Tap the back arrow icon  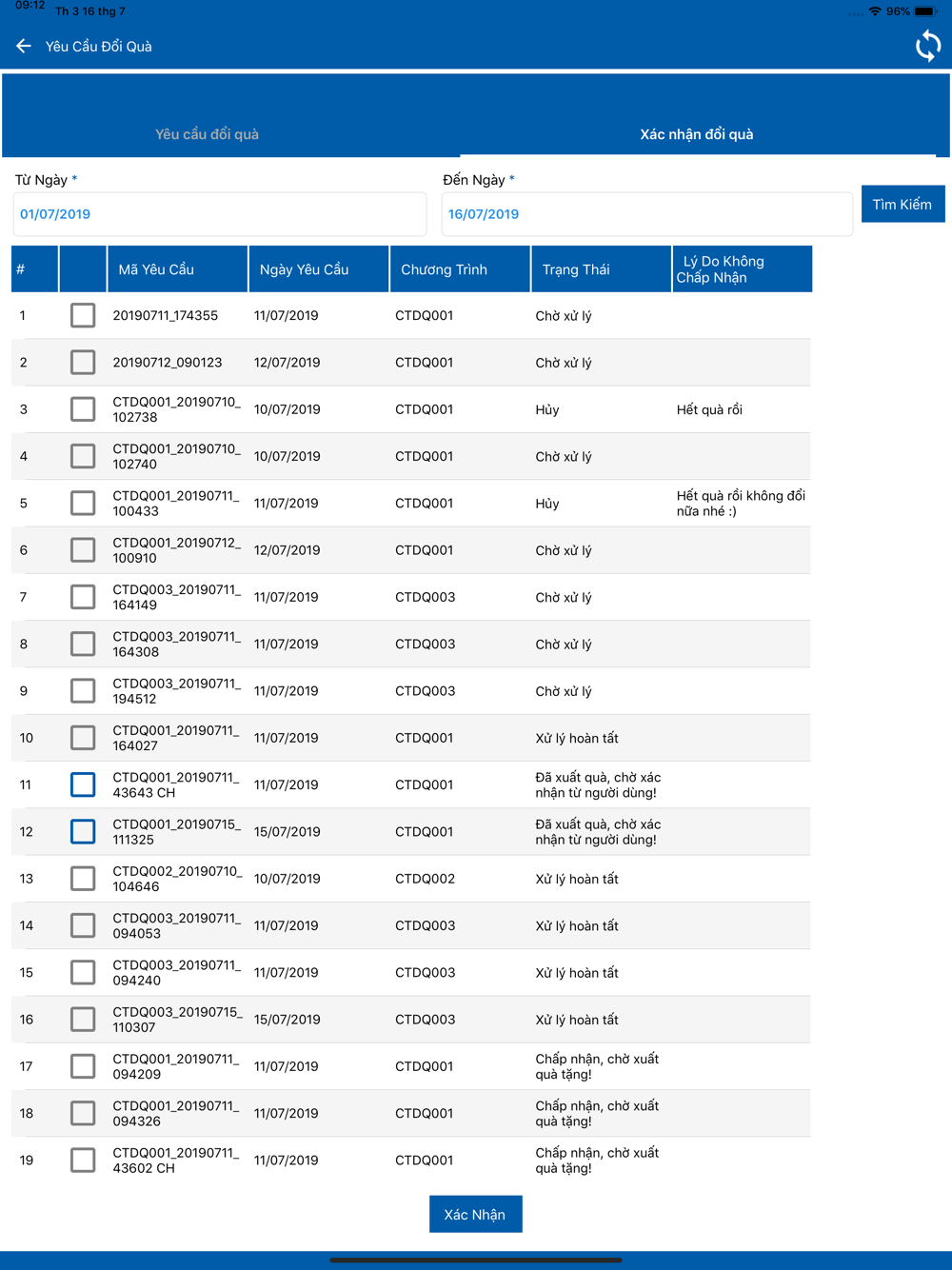[x=24, y=46]
